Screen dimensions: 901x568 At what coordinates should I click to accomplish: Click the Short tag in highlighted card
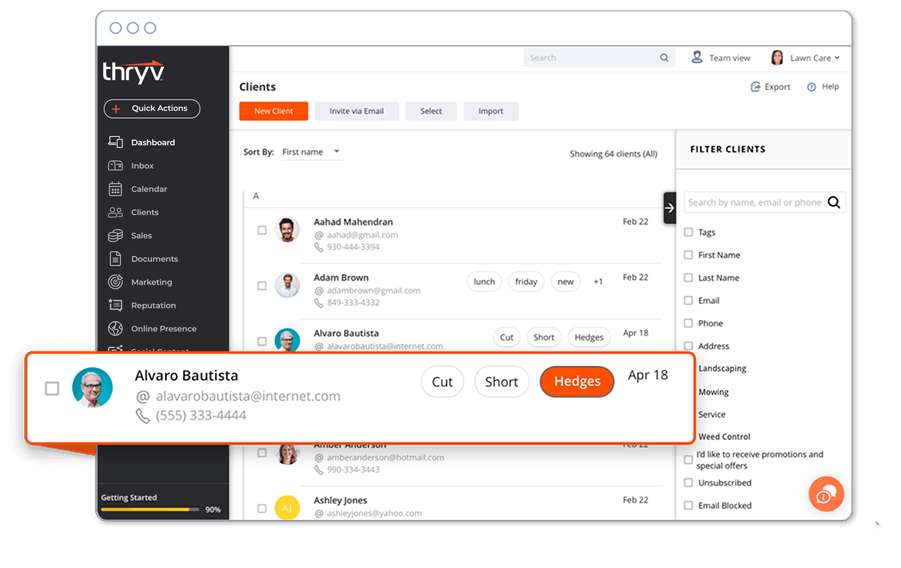pyautogui.click(x=502, y=382)
